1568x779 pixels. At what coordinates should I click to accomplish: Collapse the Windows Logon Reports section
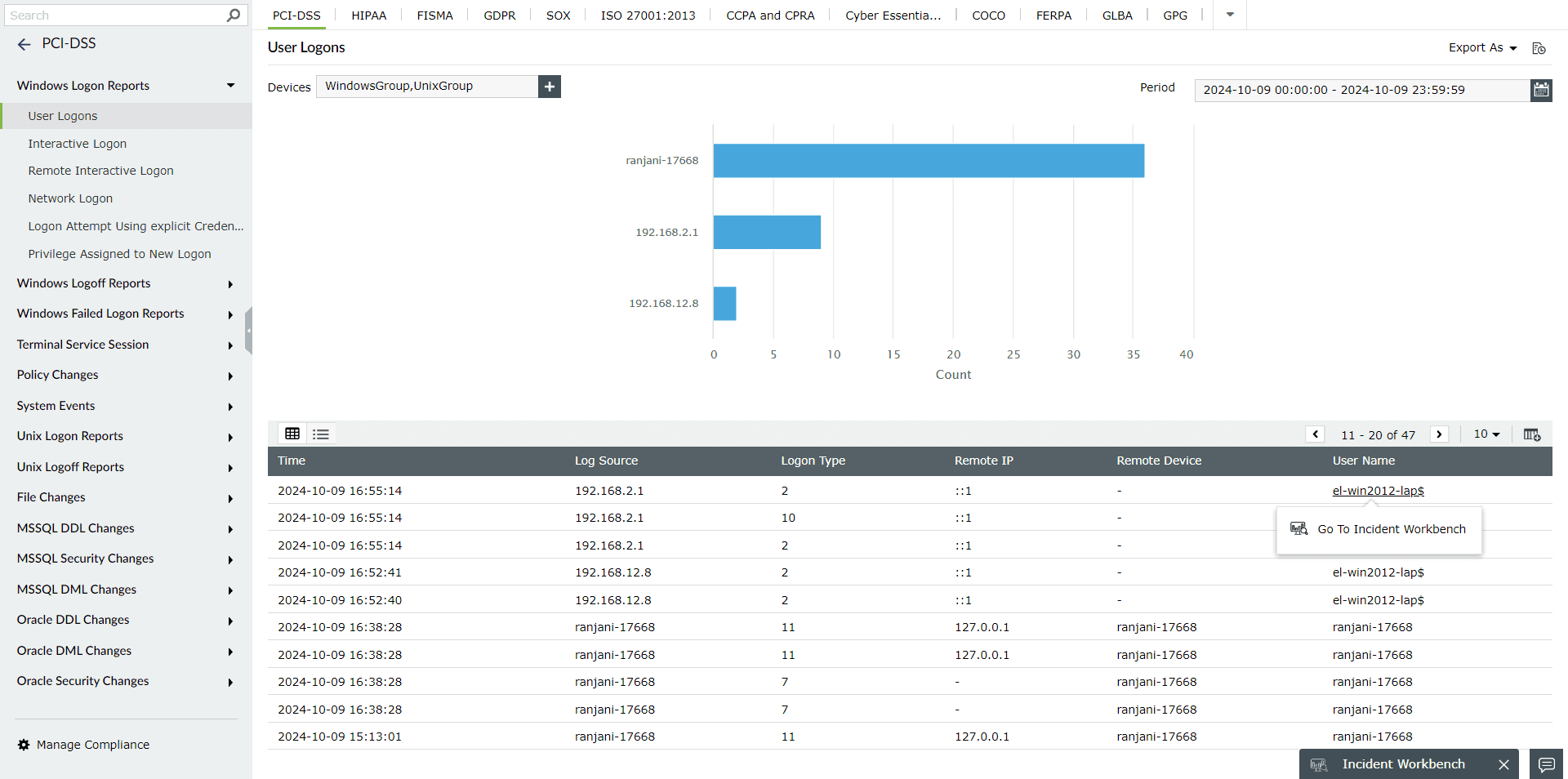(231, 85)
